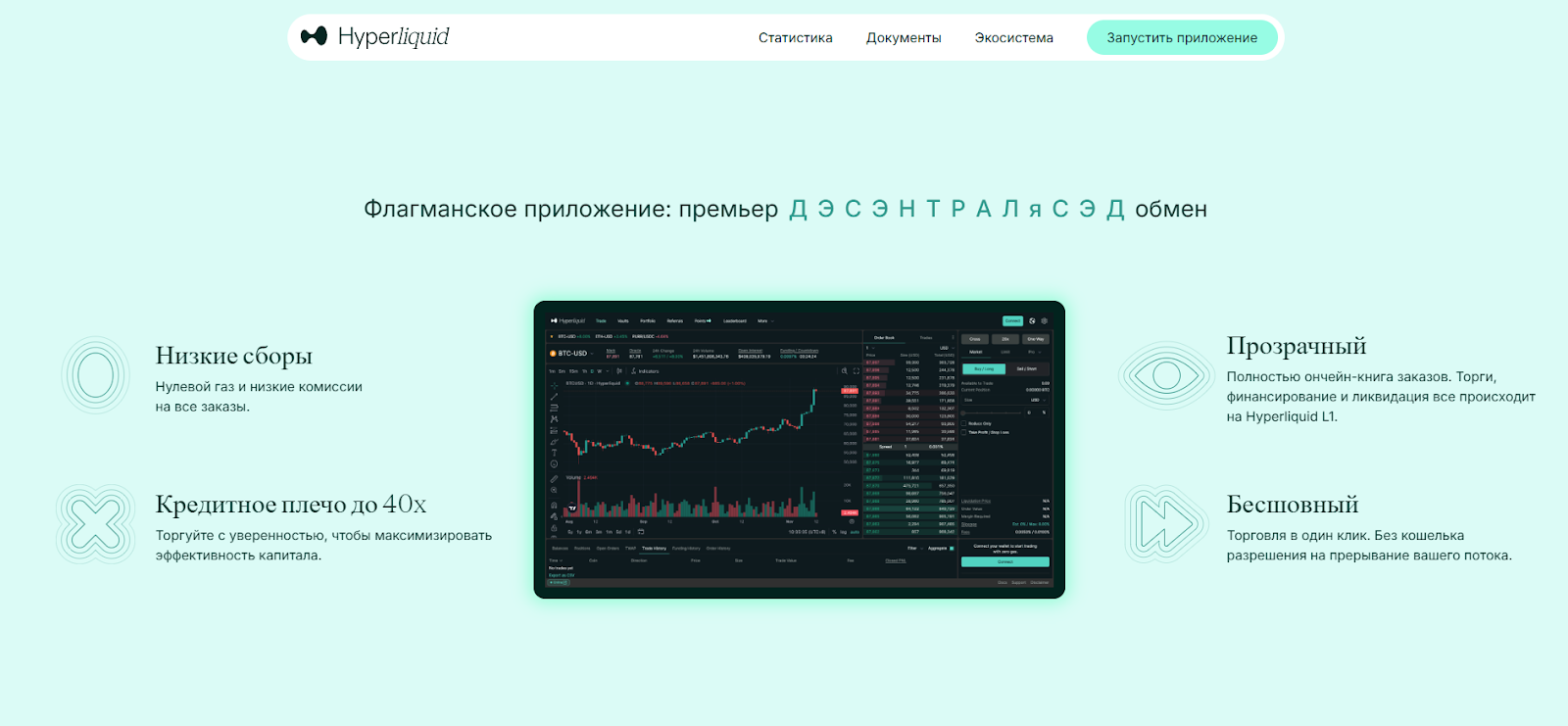
Task: Open the Документы navigation link
Action: coord(904,37)
